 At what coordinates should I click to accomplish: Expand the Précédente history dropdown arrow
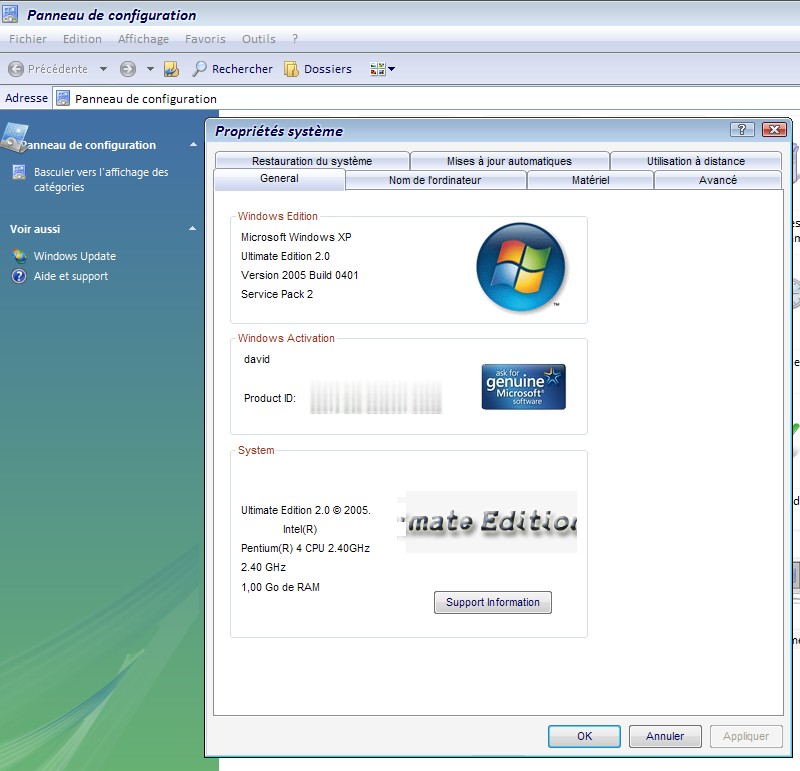(101, 69)
